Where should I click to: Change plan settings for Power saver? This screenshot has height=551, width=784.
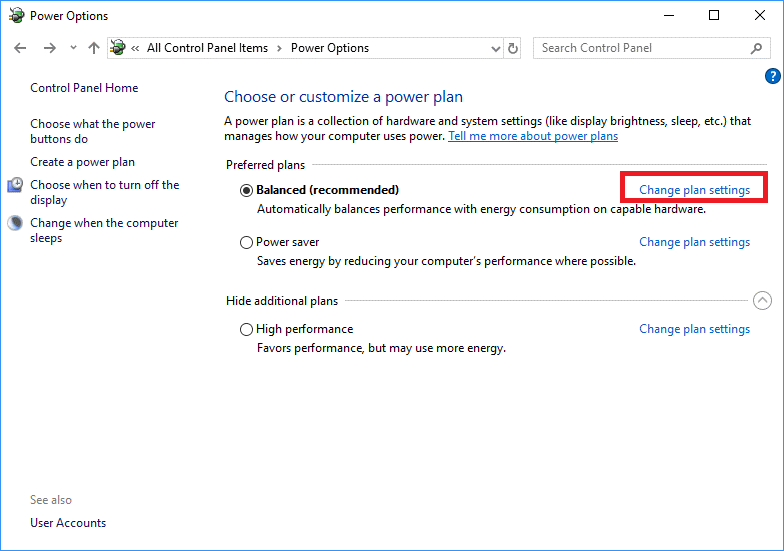694,242
